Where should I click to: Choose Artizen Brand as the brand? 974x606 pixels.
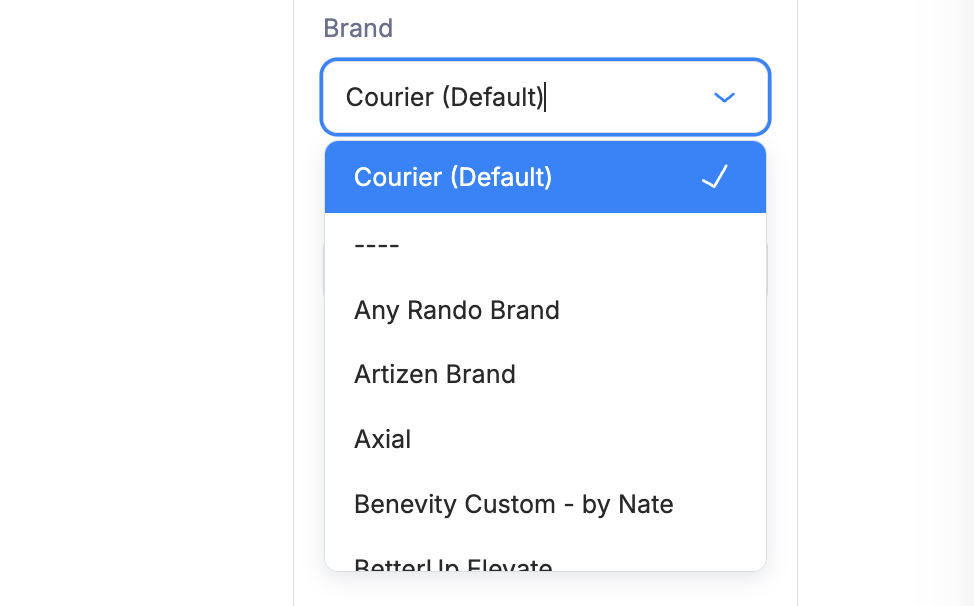pyautogui.click(x=434, y=374)
